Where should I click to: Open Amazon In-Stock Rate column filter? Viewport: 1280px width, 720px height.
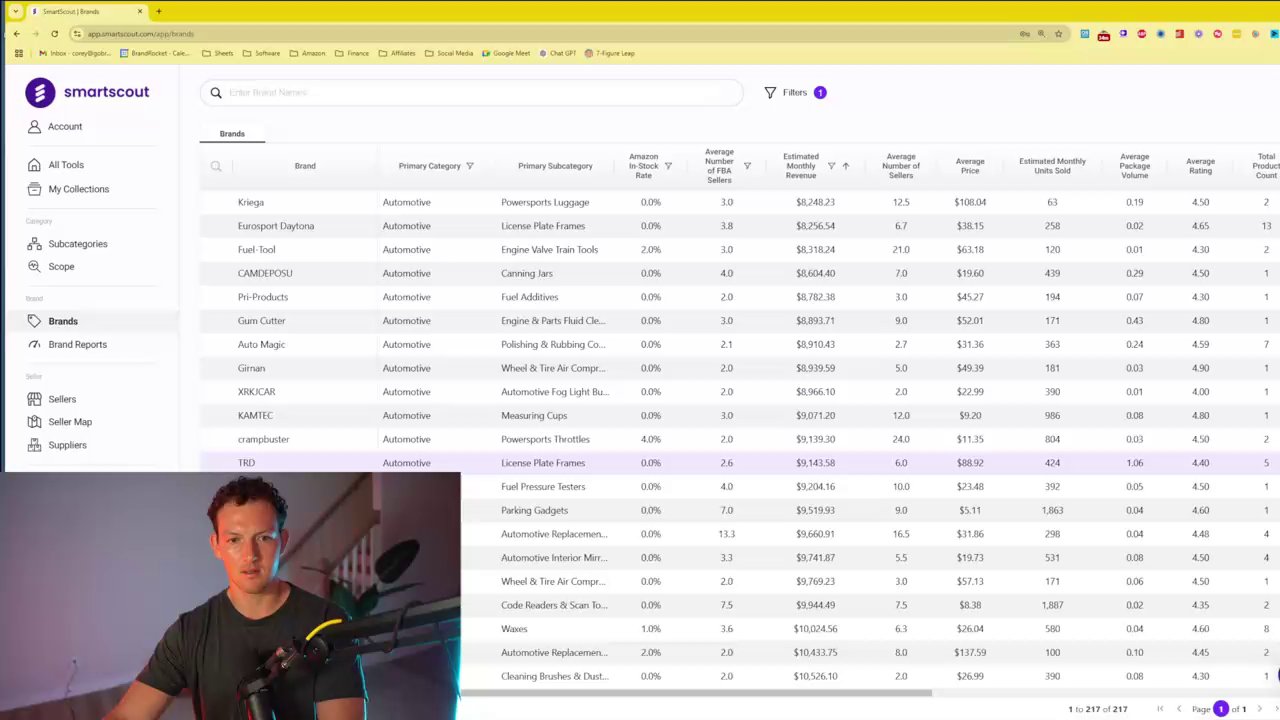click(x=668, y=166)
